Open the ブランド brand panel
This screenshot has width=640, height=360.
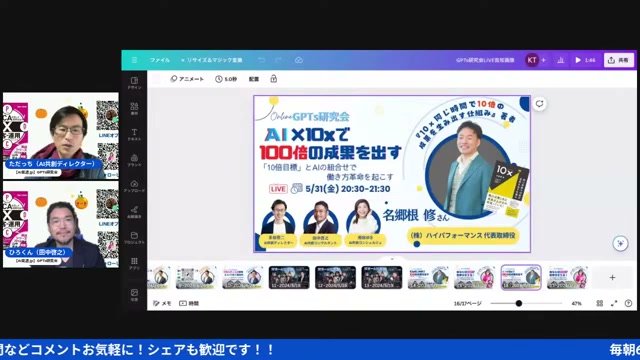[134, 160]
